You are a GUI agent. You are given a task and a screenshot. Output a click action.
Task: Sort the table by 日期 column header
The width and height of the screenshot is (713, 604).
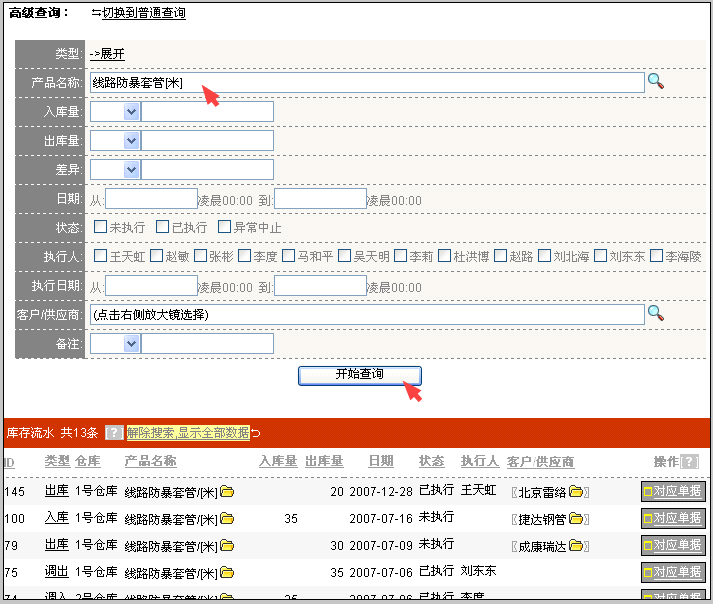click(380, 461)
